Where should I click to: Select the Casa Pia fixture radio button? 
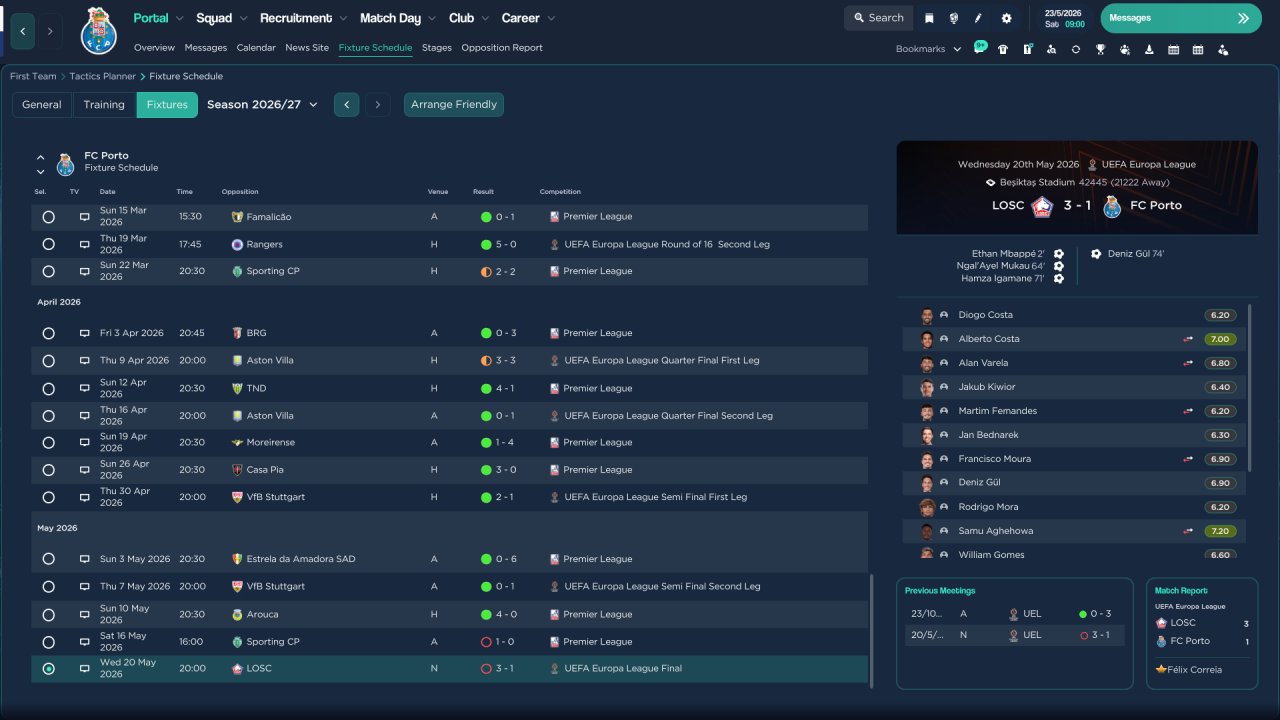point(48,470)
